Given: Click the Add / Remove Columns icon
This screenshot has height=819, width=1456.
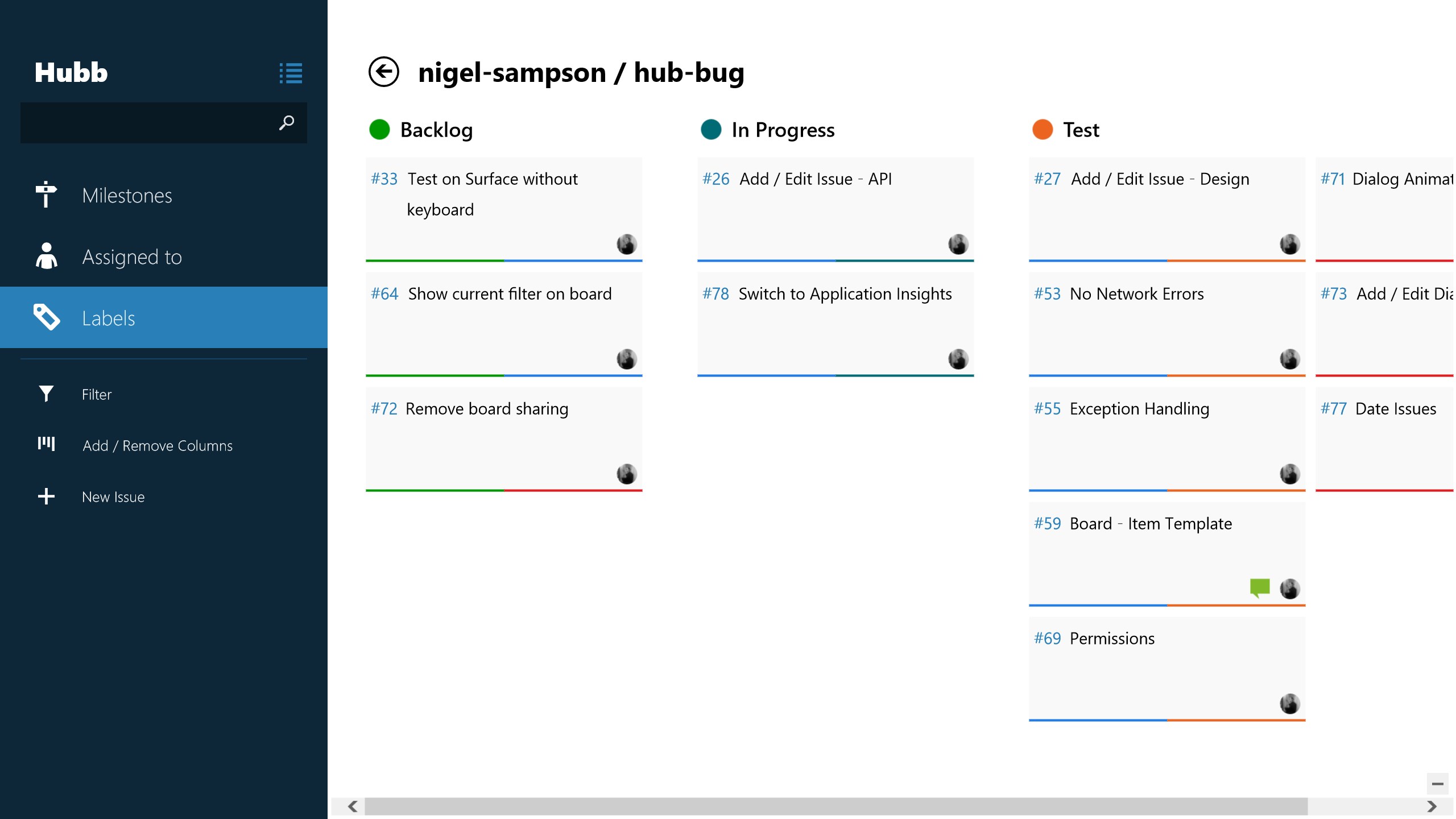Looking at the screenshot, I should click(x=46, y=444).
